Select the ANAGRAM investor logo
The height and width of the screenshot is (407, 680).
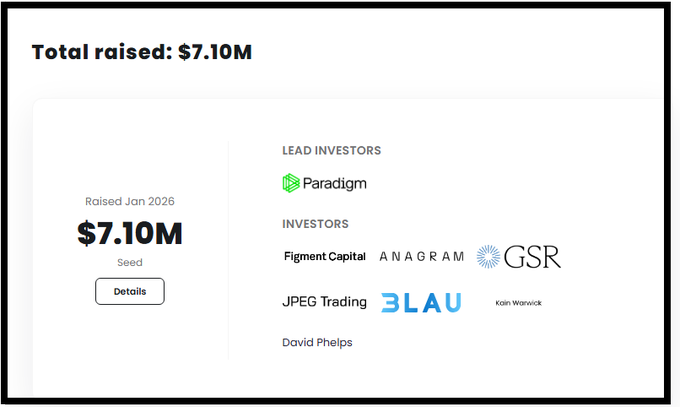422,257
